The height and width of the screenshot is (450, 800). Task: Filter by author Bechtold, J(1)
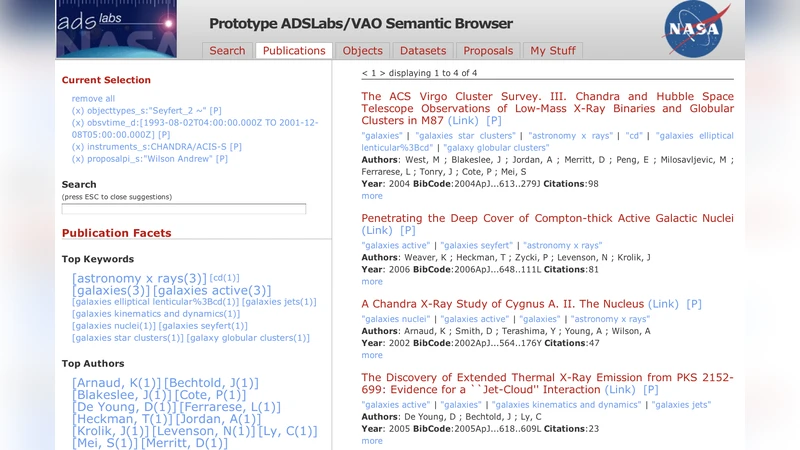click(211, 383)
